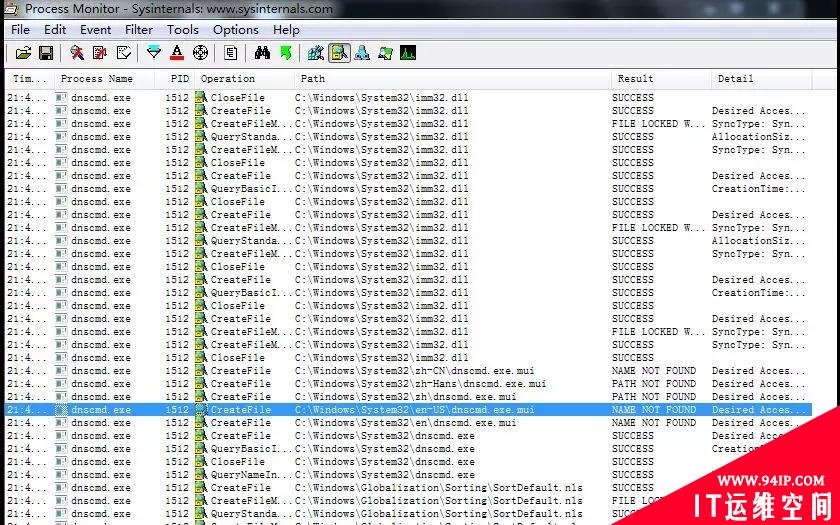Click the Clear display toolbar icon

(124, 53)
